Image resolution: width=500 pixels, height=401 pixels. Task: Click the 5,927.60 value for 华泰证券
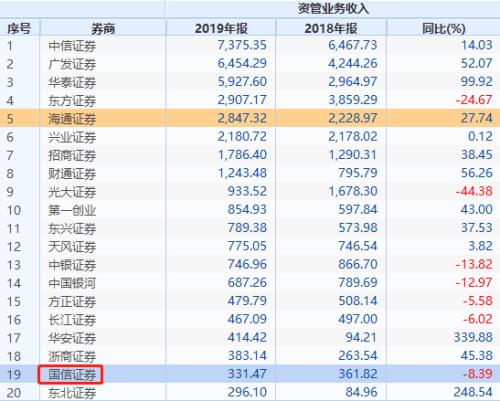point(242,82)
